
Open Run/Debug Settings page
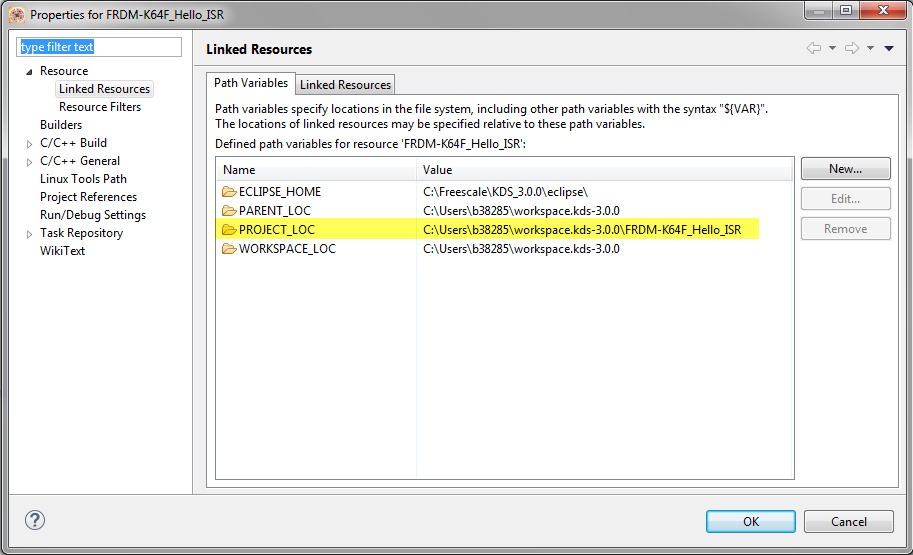point(93,215)
